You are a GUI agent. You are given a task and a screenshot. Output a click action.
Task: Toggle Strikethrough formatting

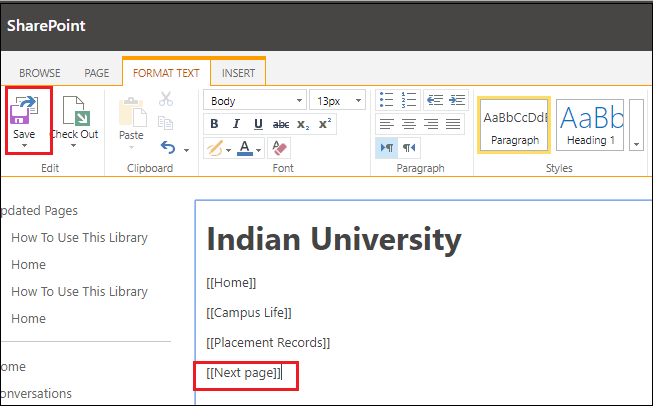(x=281, y=124)
